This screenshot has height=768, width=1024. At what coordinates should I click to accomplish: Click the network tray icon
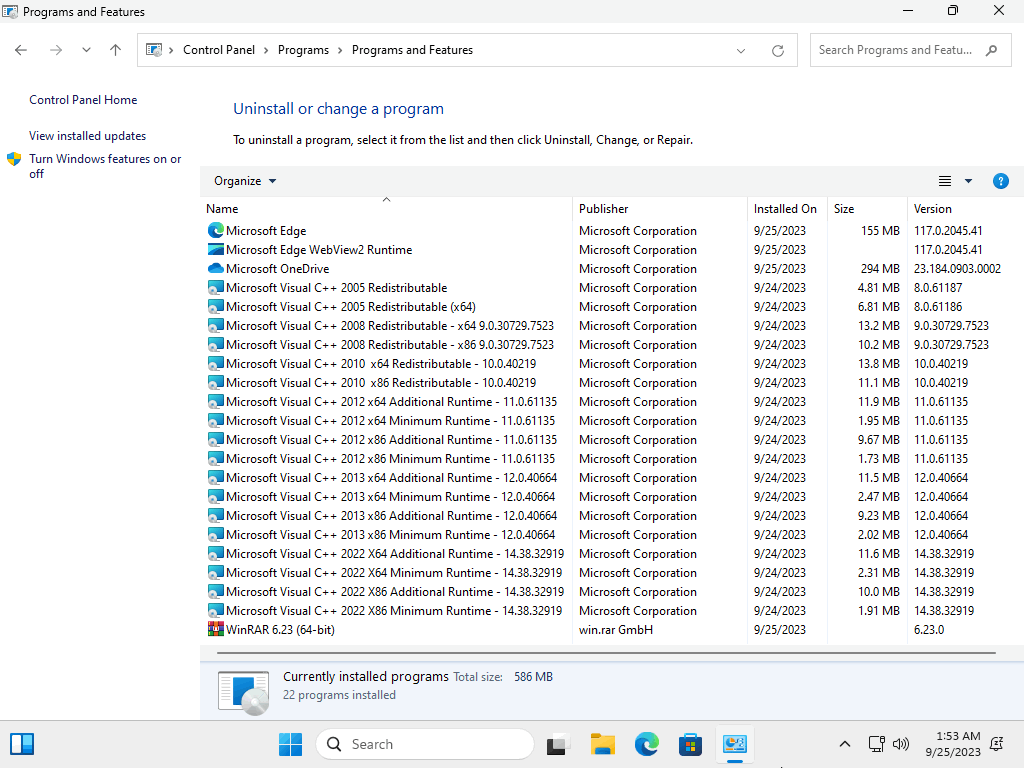point(876,744)
